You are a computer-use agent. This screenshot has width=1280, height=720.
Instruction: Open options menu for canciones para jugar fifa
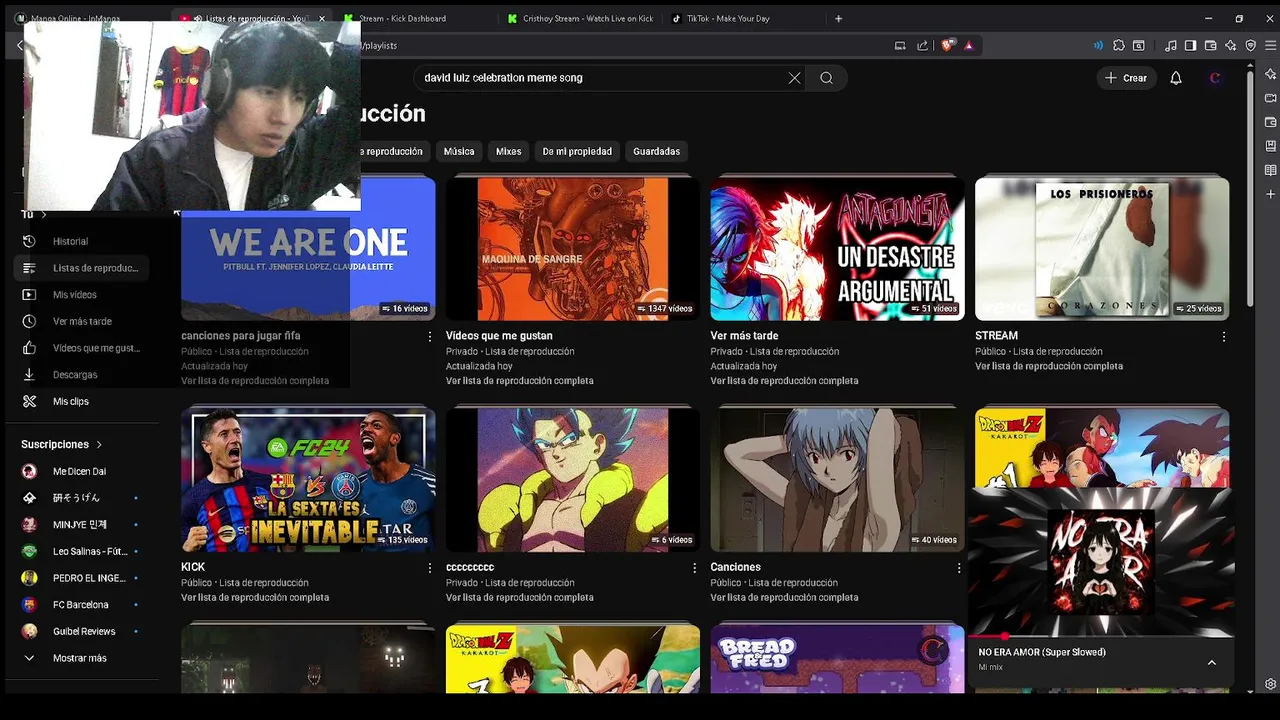(430, 337)
